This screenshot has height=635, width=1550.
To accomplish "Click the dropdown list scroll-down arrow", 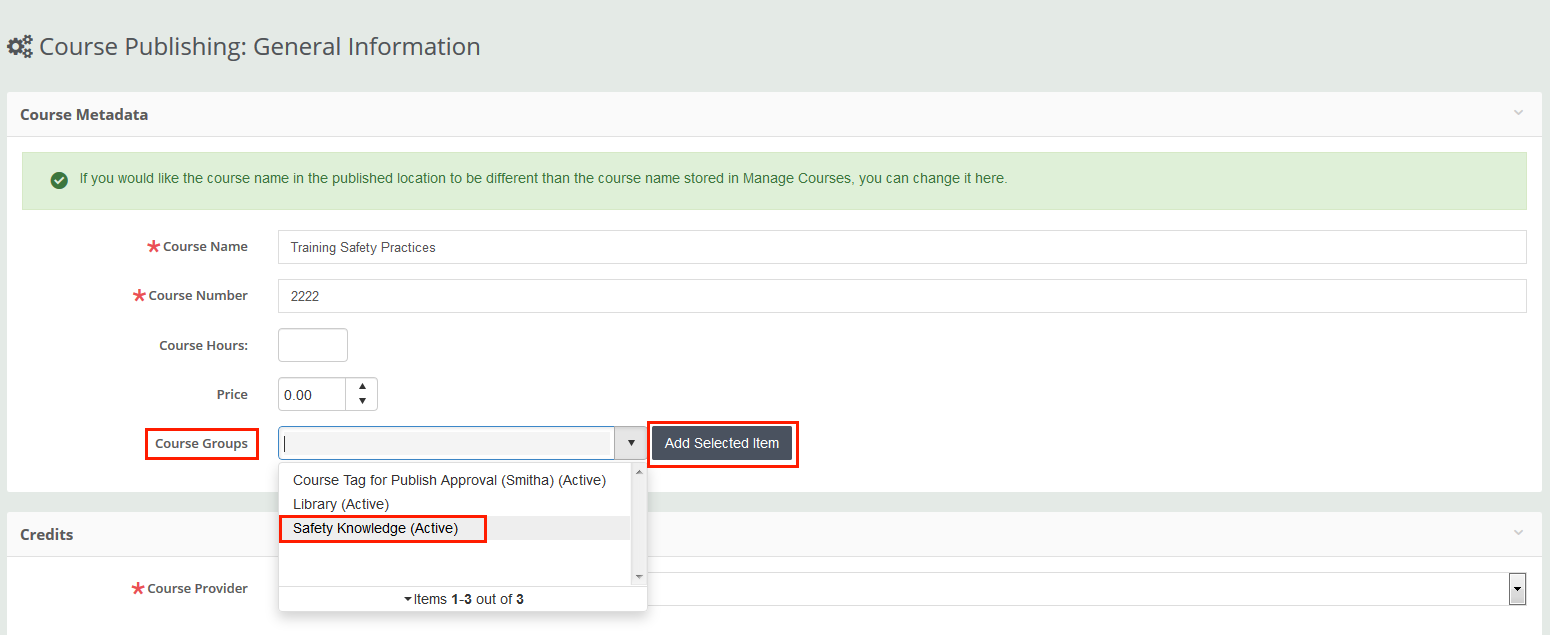I will (639, 577).
